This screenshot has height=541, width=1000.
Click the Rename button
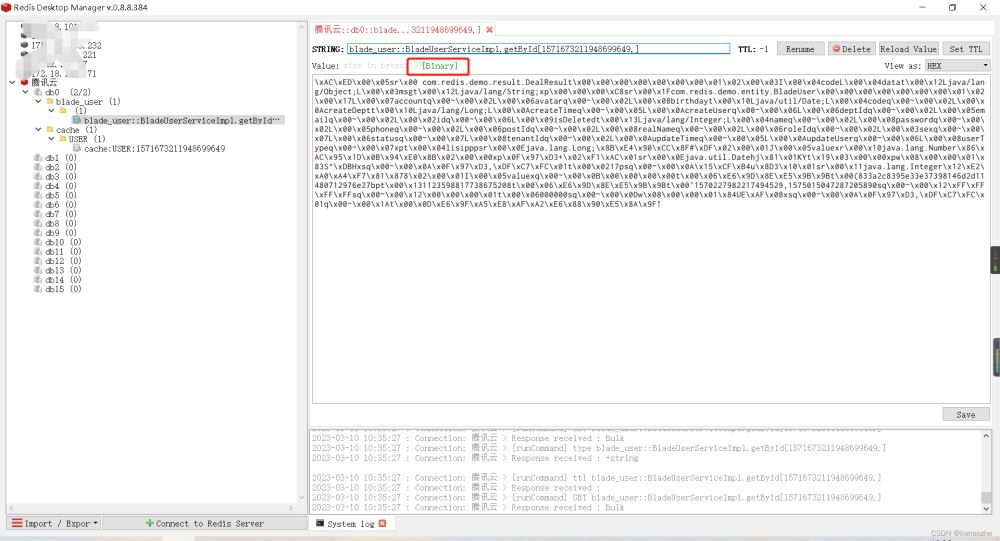[800, 49]
